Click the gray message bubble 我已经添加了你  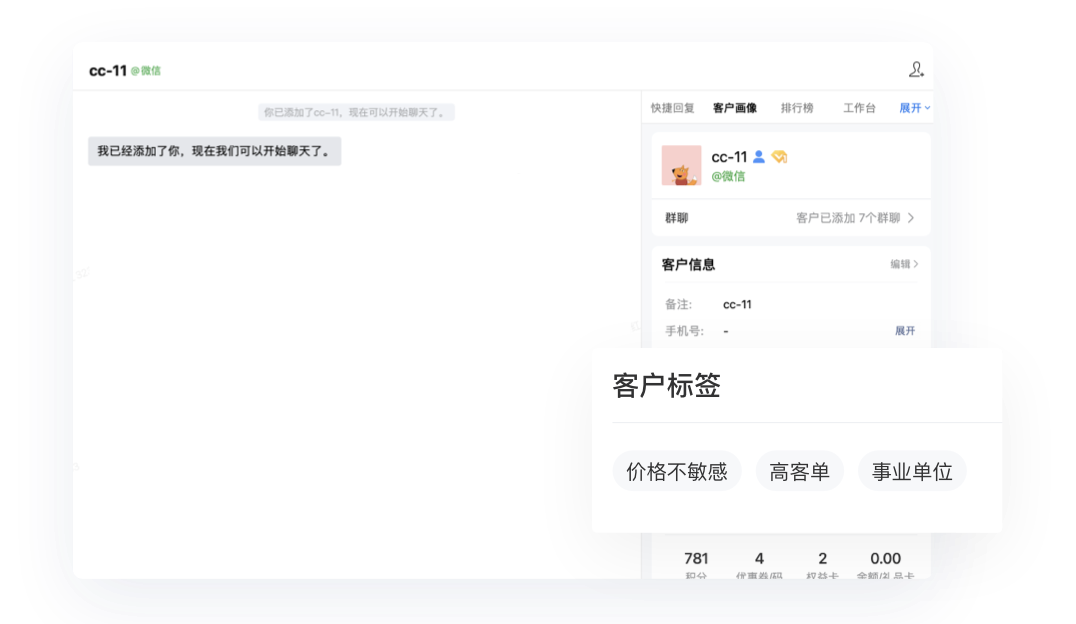pos(214,152)
